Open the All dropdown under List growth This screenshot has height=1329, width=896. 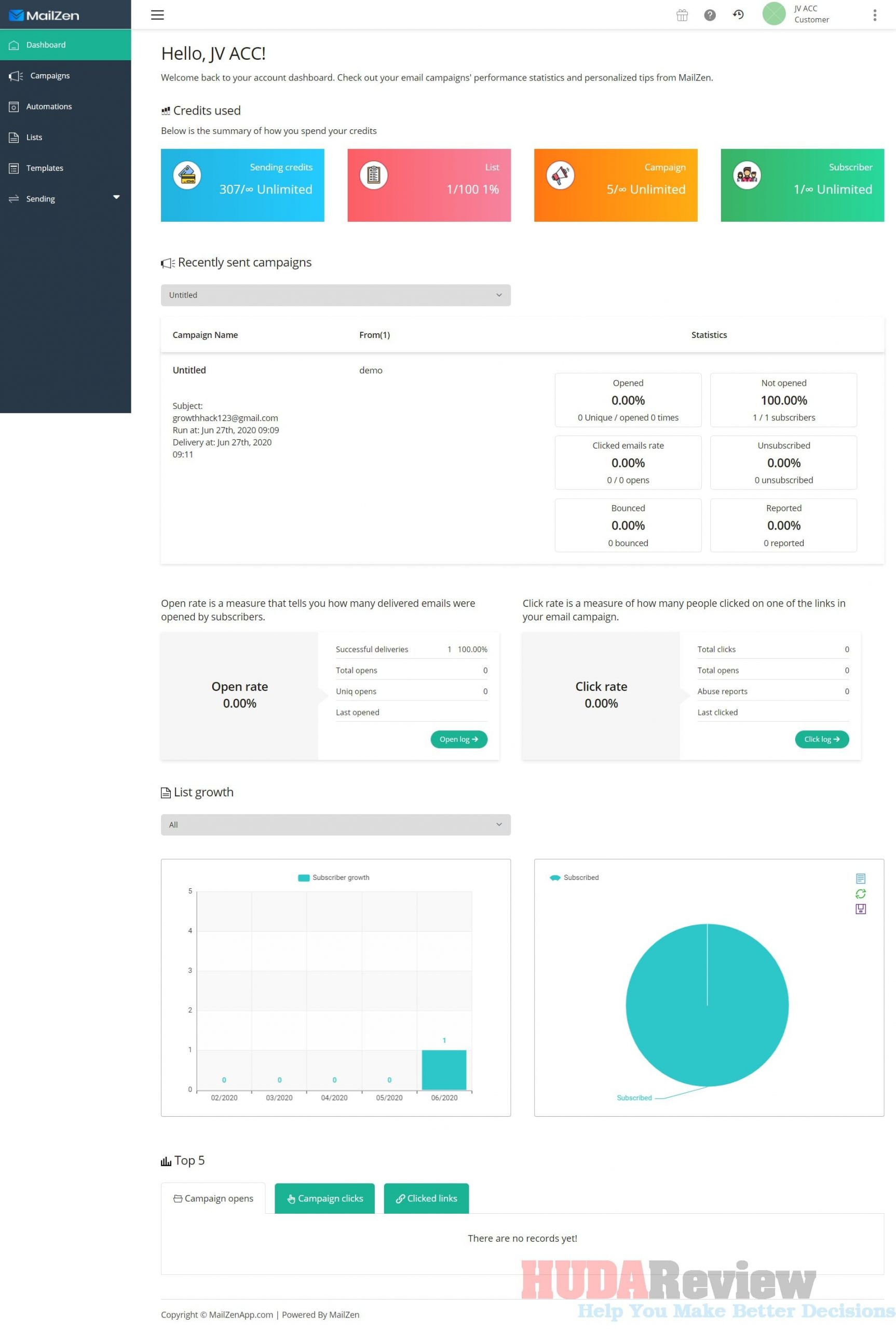335,824
